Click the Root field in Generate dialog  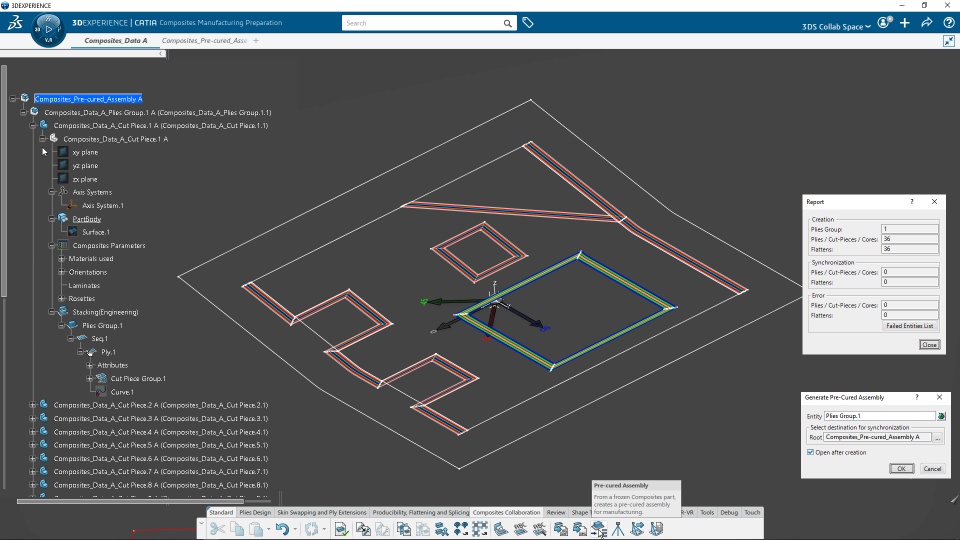coord(877,437)
